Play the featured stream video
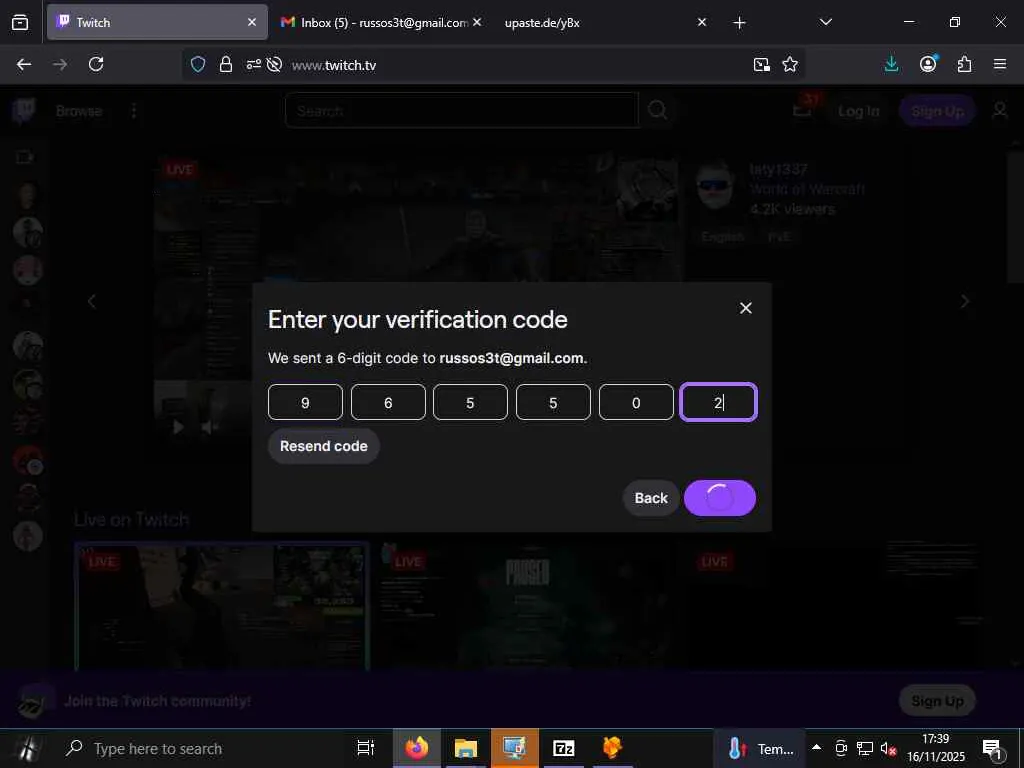Viewport: 1024px width, 768px height. coord(178,427)
